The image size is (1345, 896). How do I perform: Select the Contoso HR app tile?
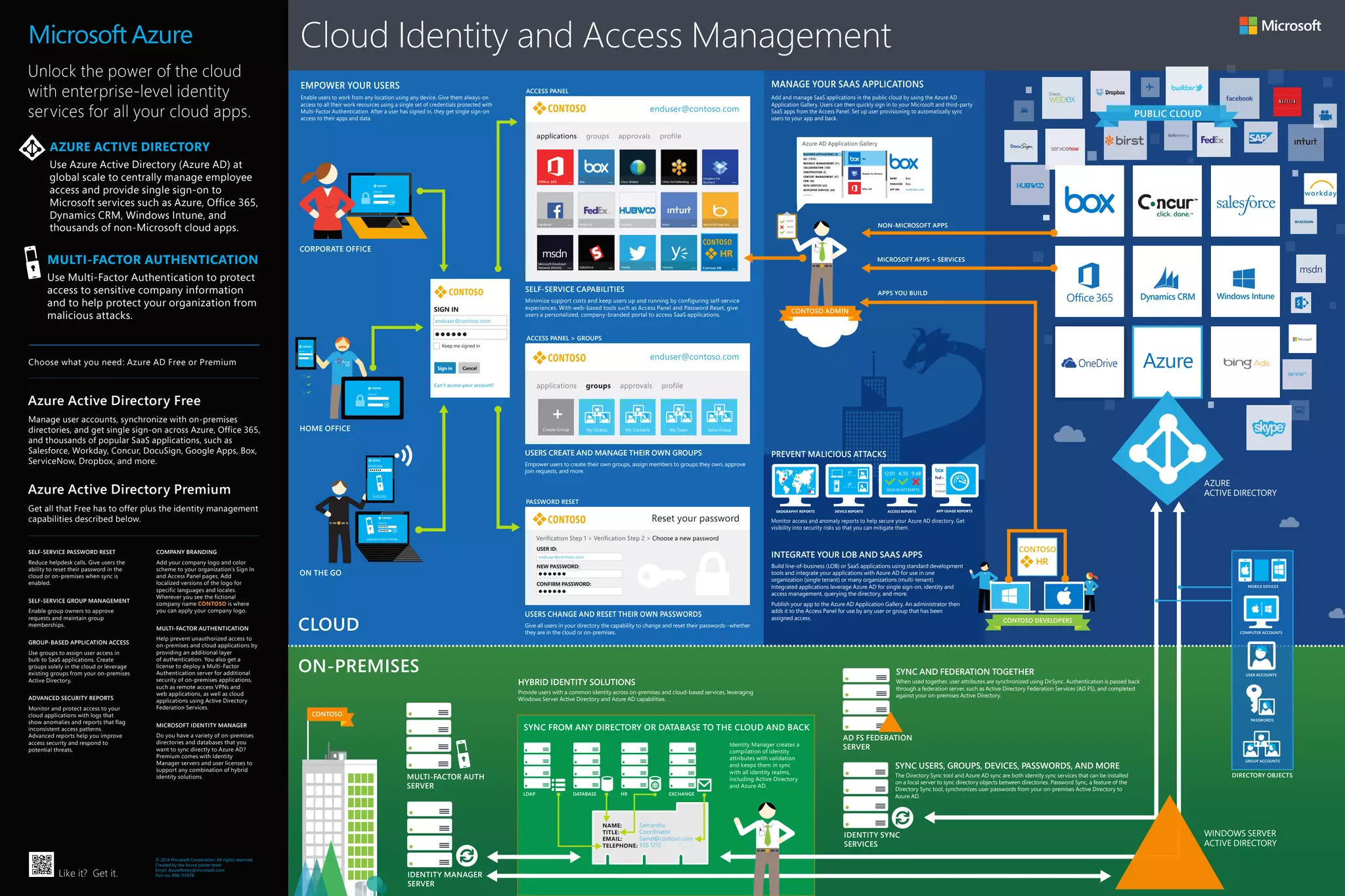coord(719,253)
